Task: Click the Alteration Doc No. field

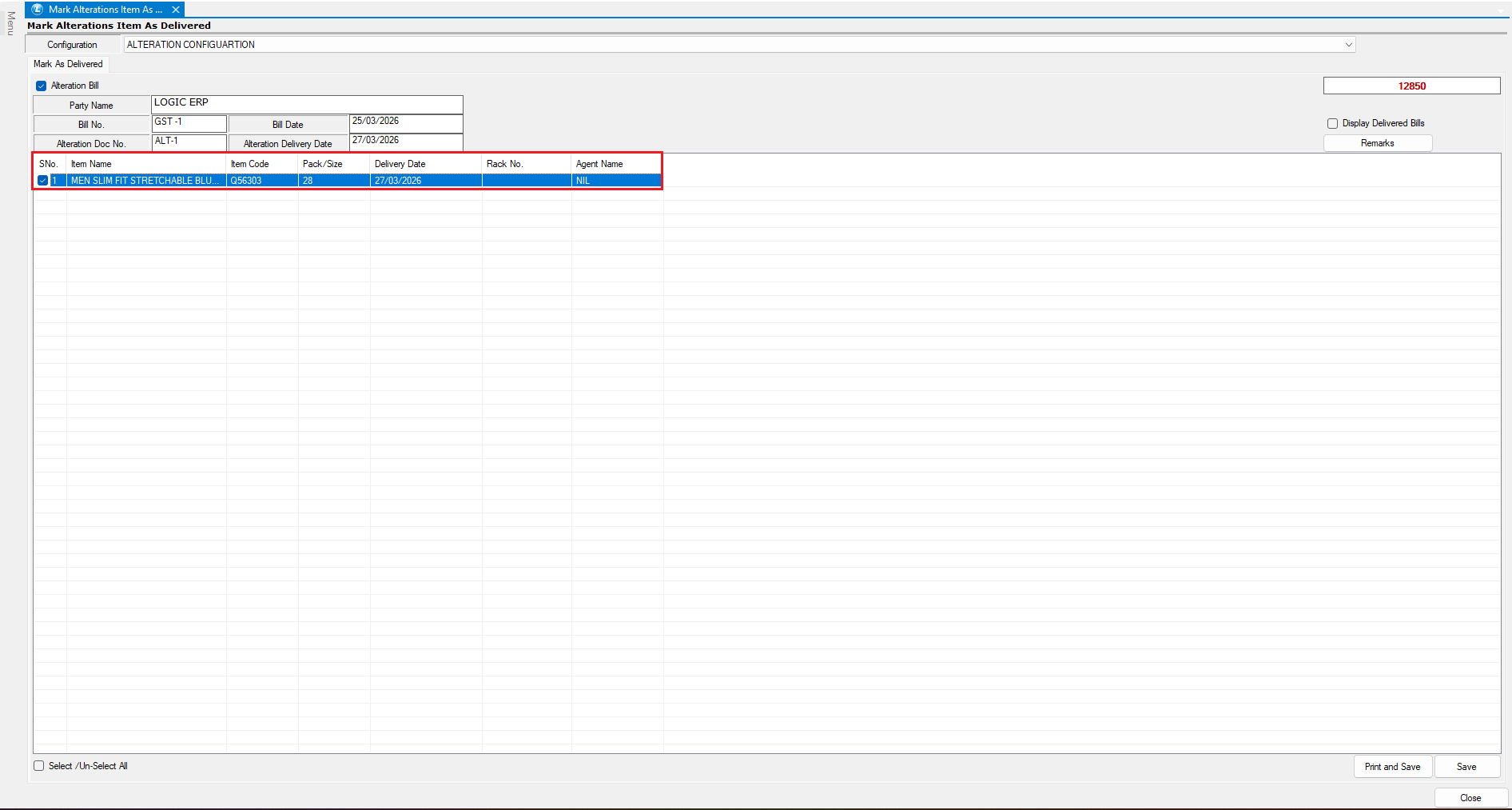Action: click(x=189, y=143)
